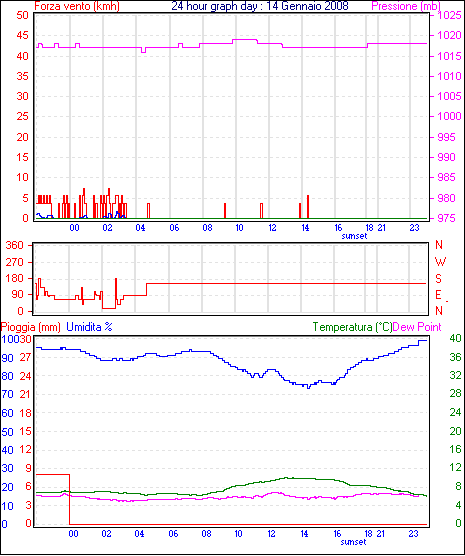Click the 'Forza vento (kmh)' axis title
The height and width of the screenshot is (556, 465).
click(77, 6)
